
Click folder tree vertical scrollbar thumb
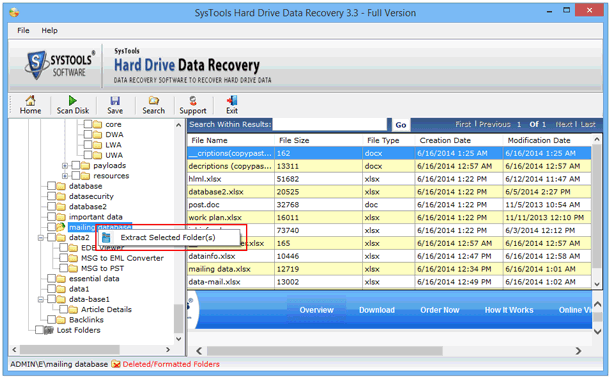[178, 318]
